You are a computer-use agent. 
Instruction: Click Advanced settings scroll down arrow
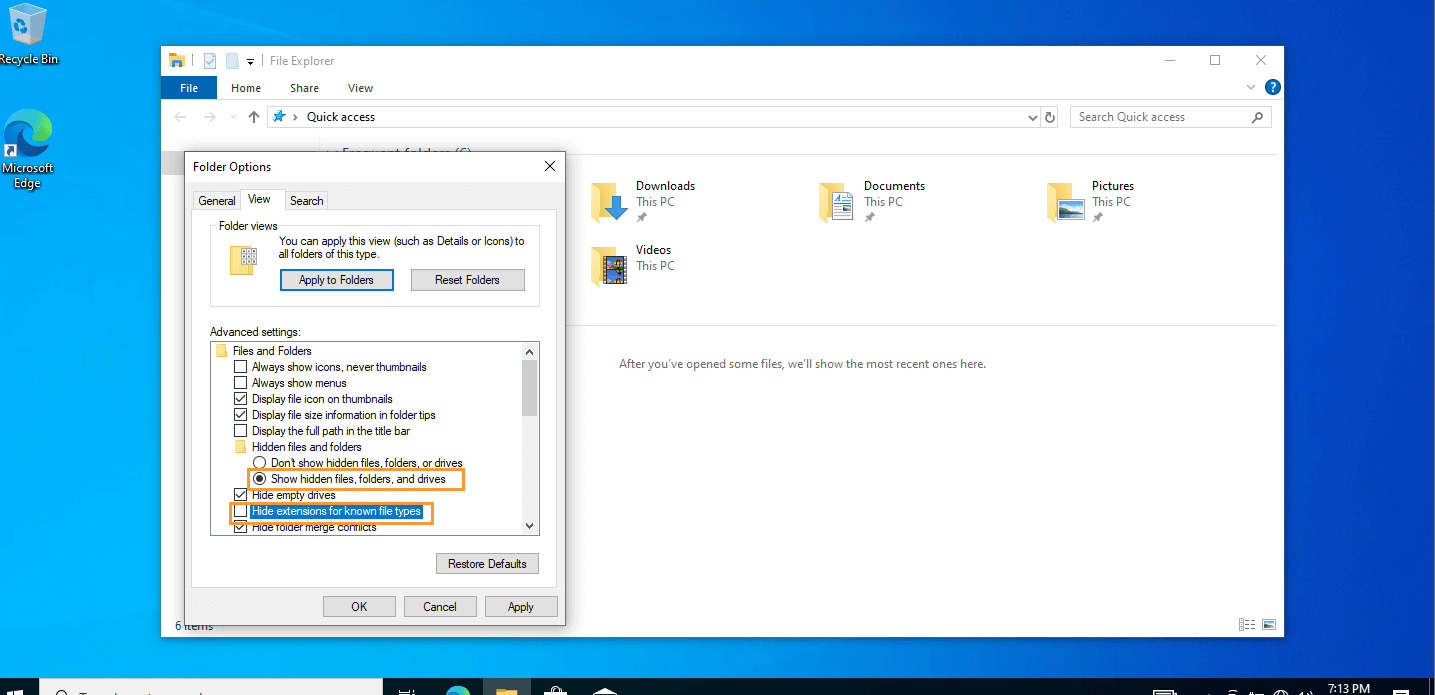[x=530, y=526]
